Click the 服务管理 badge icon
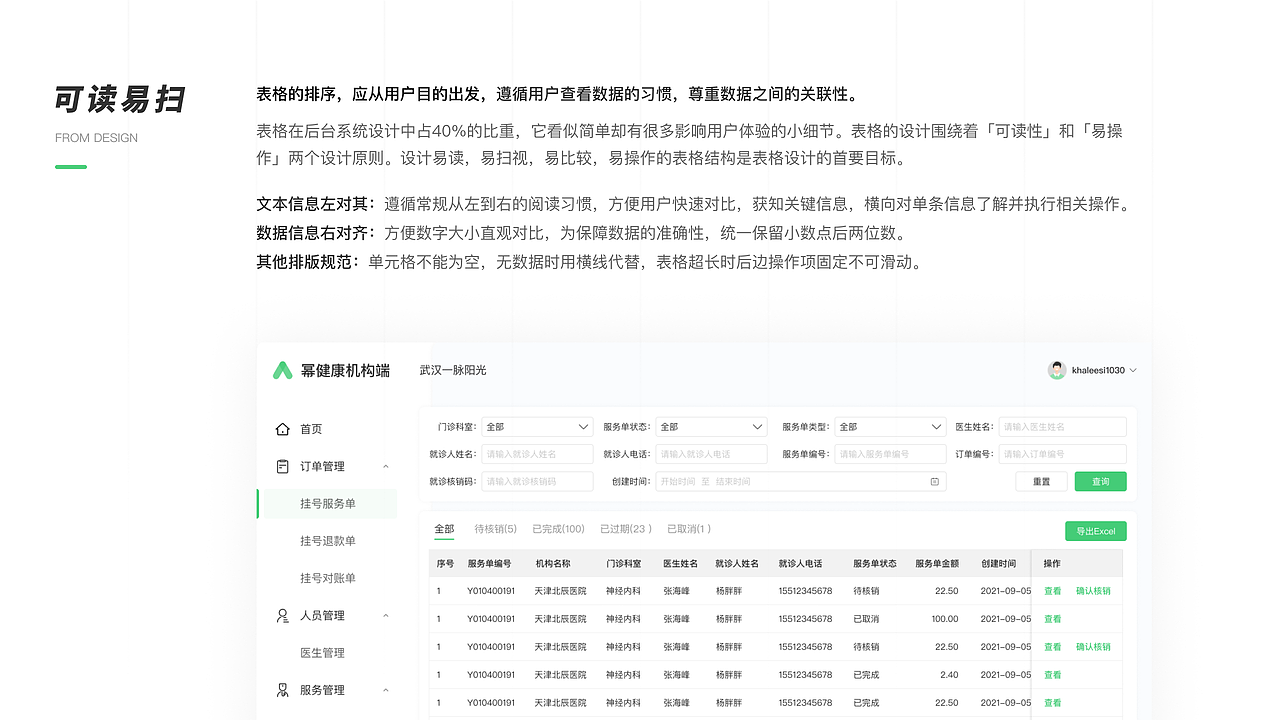Viewport: 1280px width, 720px height. point(282,690)
